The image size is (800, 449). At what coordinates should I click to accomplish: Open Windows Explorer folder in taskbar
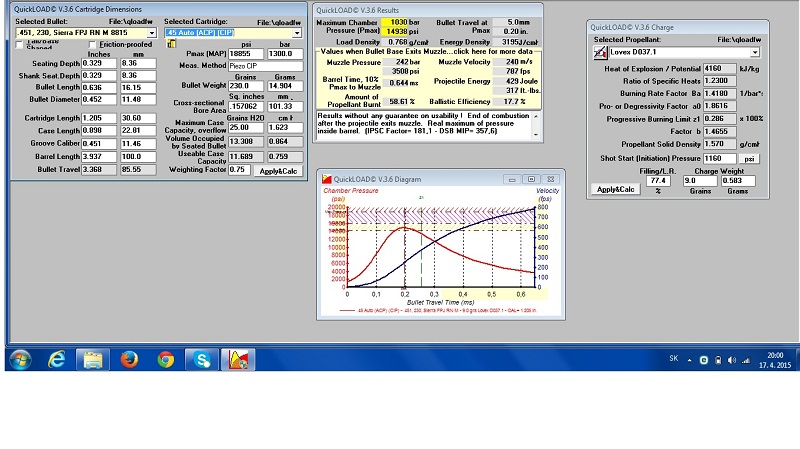92,359
